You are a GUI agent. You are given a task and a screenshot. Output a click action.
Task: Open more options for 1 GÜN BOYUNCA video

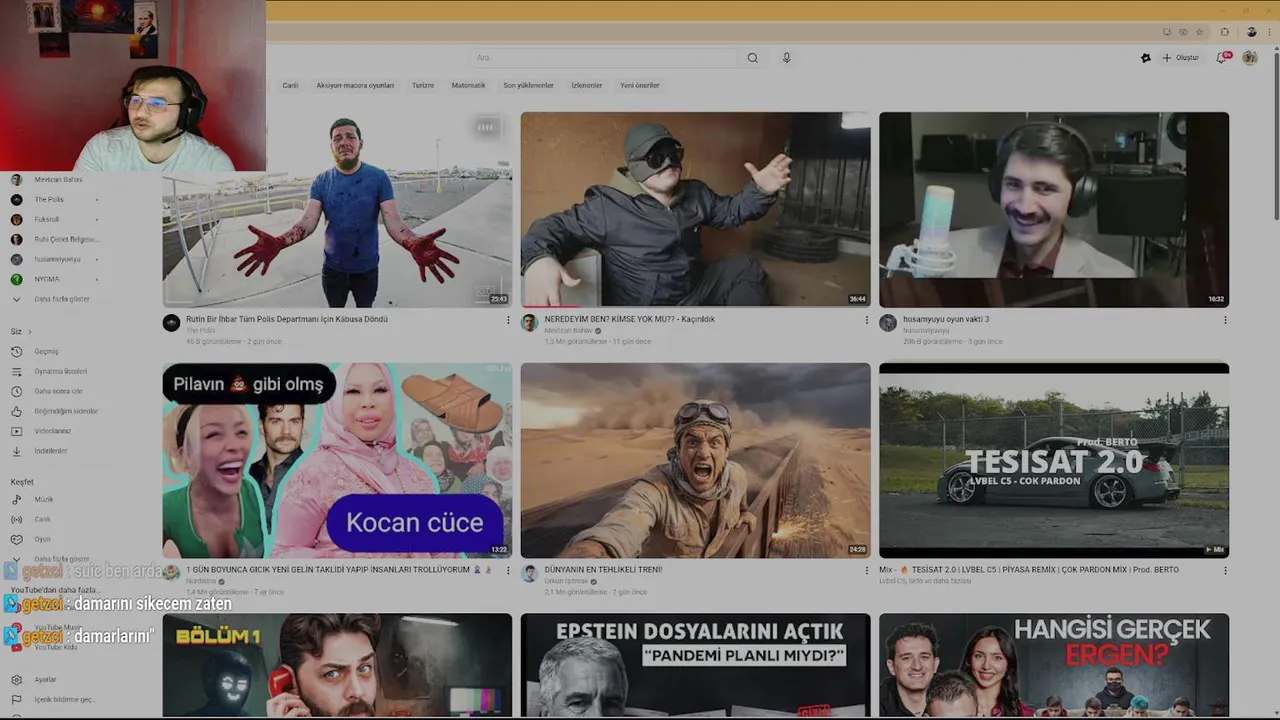(508, 571)
